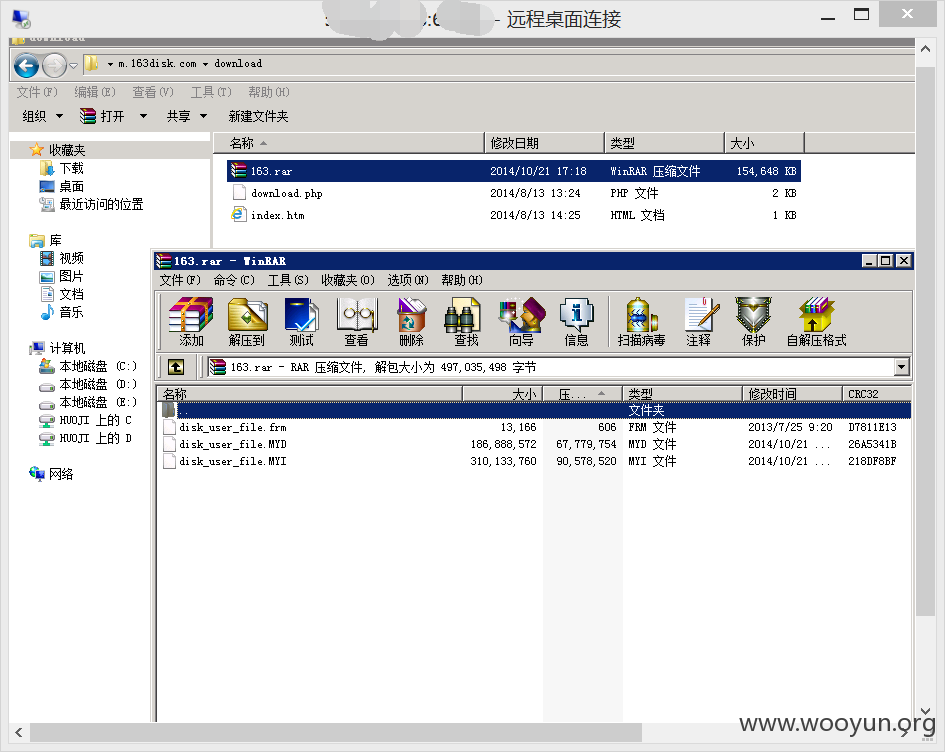This screenshot has width=945, height=752.
Task: Click the horizontal scrollbar at bottom
Action: click(336, 732)
